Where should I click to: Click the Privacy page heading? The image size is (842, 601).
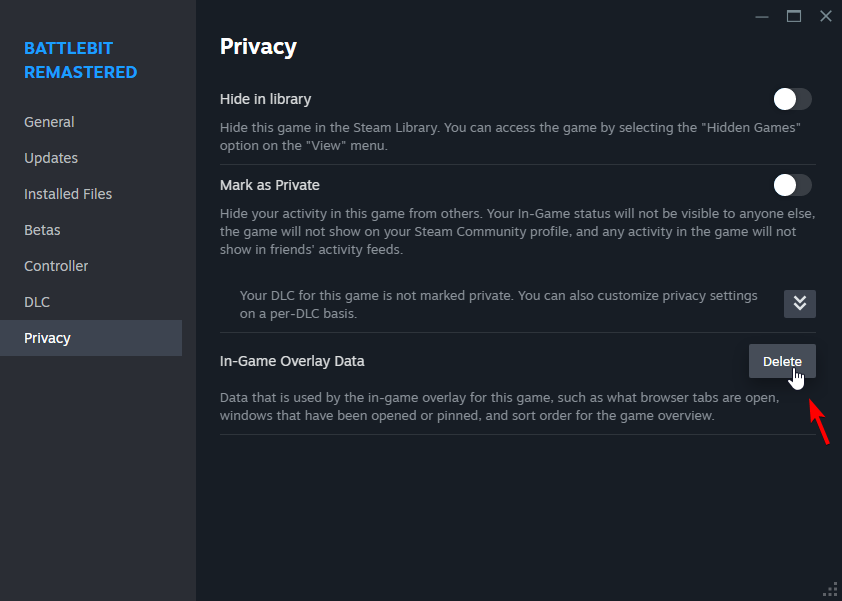(x=258, y=46)
